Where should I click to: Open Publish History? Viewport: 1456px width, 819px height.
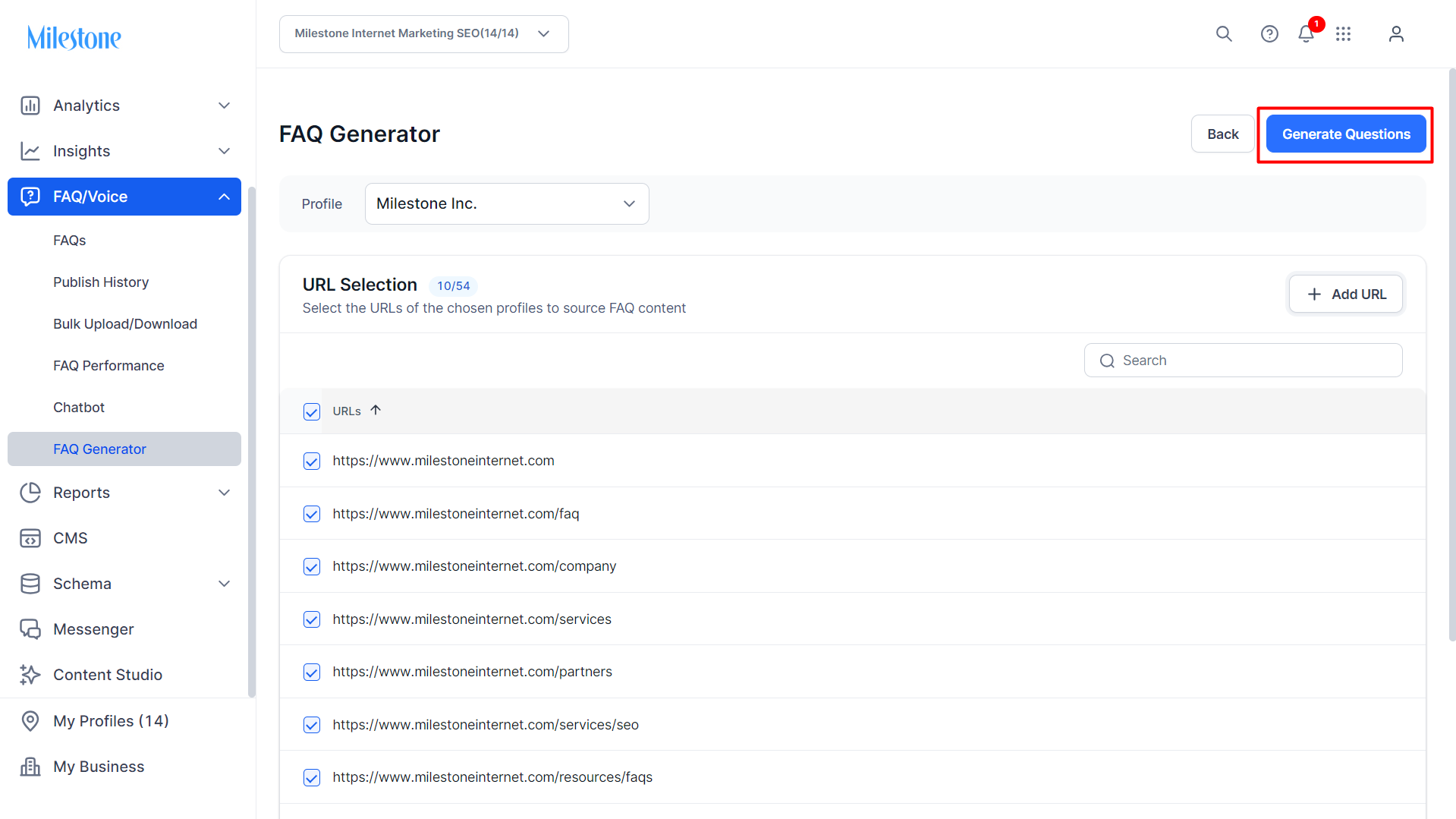click(x=101, y=282)
